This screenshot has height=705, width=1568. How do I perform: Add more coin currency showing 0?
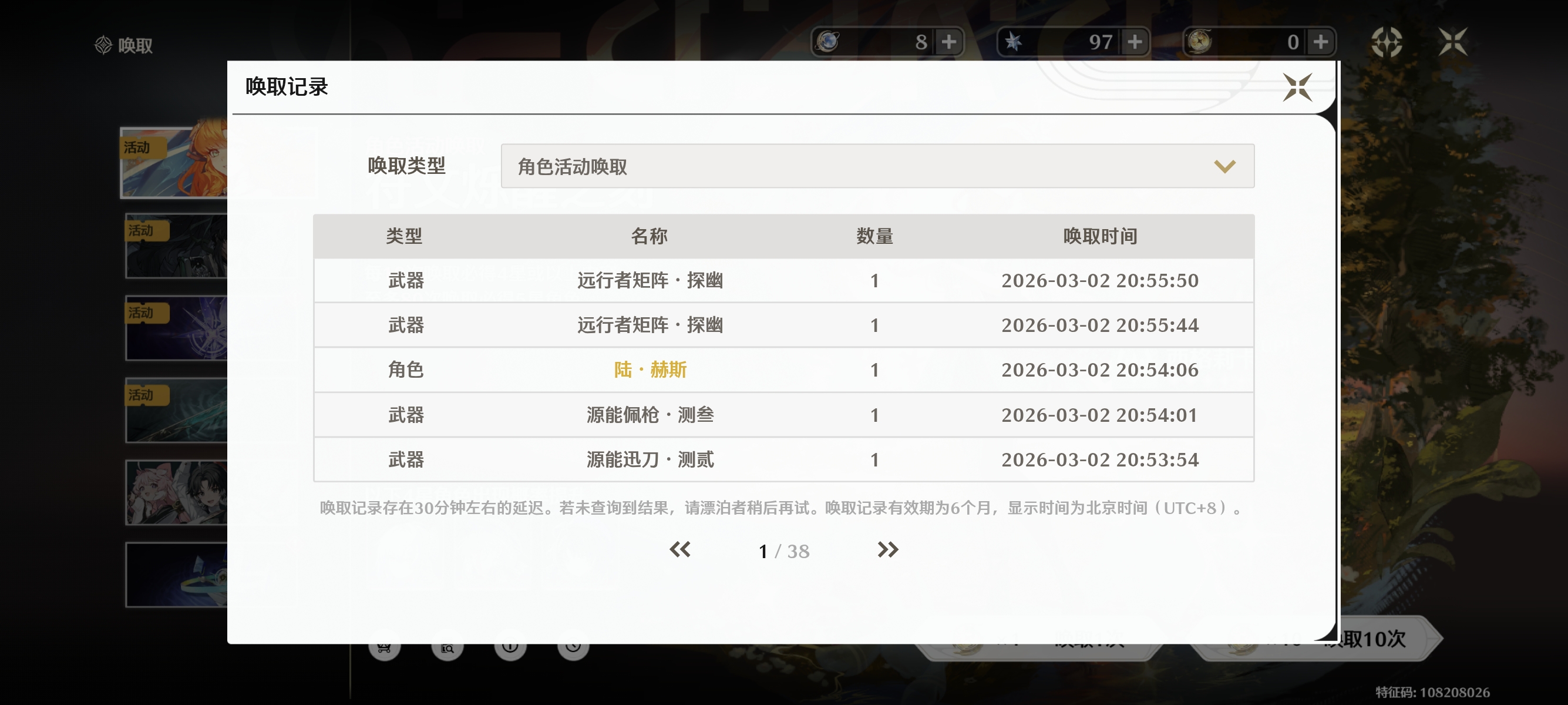click(1320, 42)
